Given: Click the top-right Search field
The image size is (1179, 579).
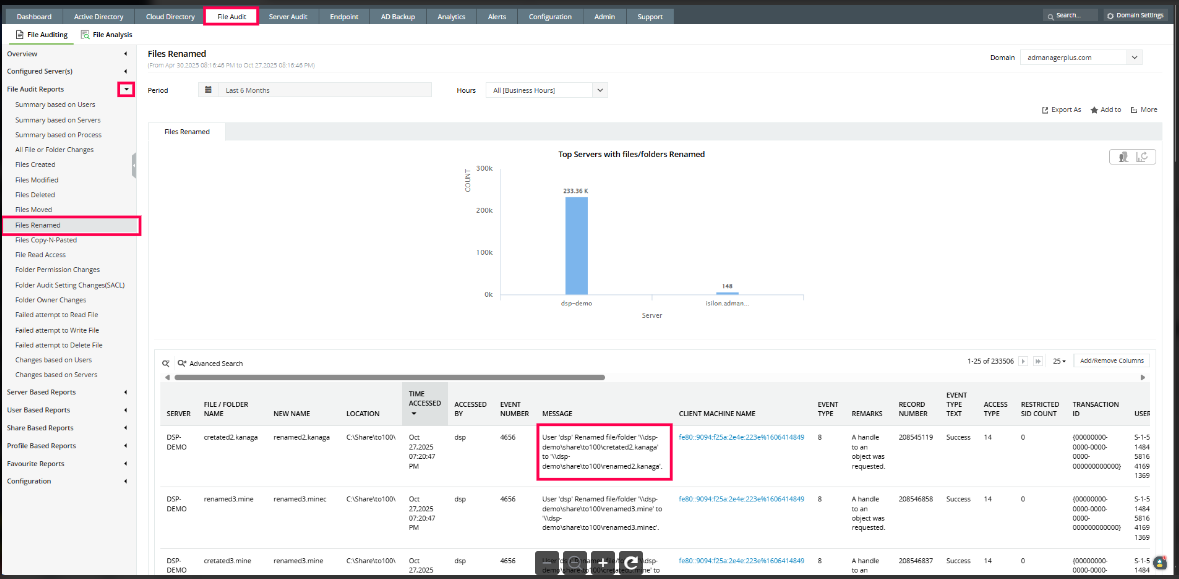Looking at the screenshot, I should [1070, 16].
